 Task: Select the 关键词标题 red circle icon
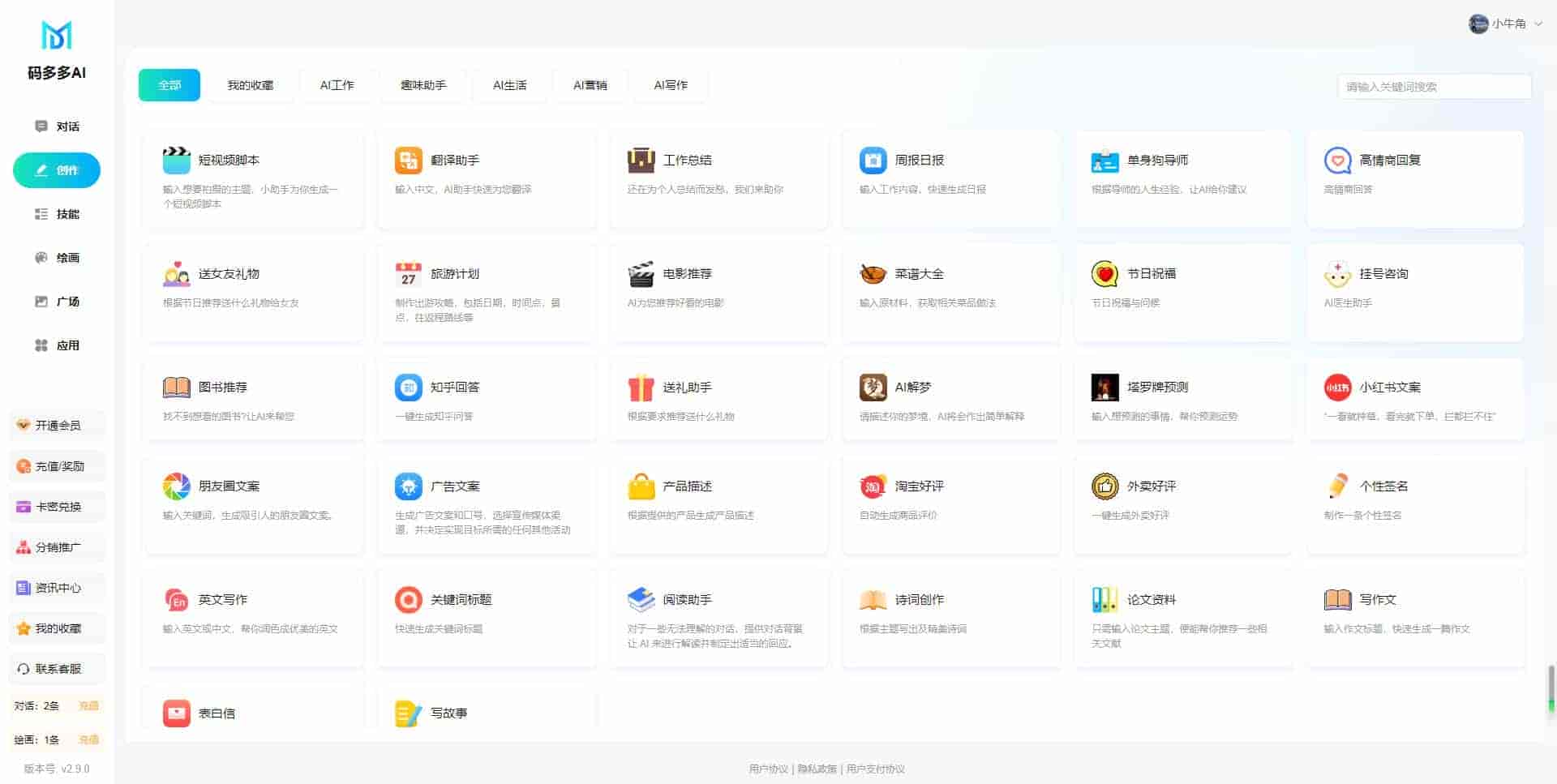[x=408, y=599]
